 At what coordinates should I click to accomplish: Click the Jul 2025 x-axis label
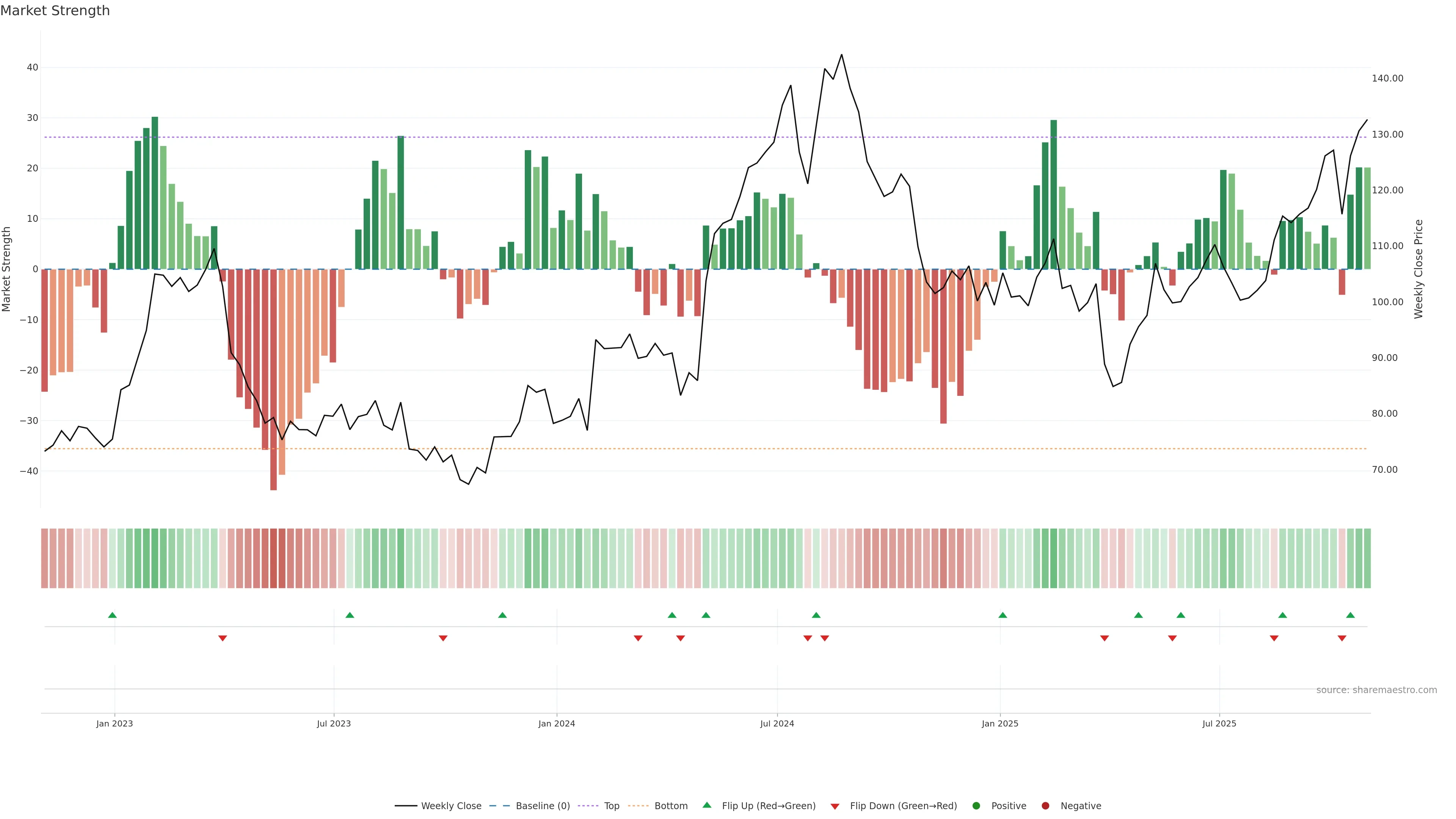pos(1219,723)
